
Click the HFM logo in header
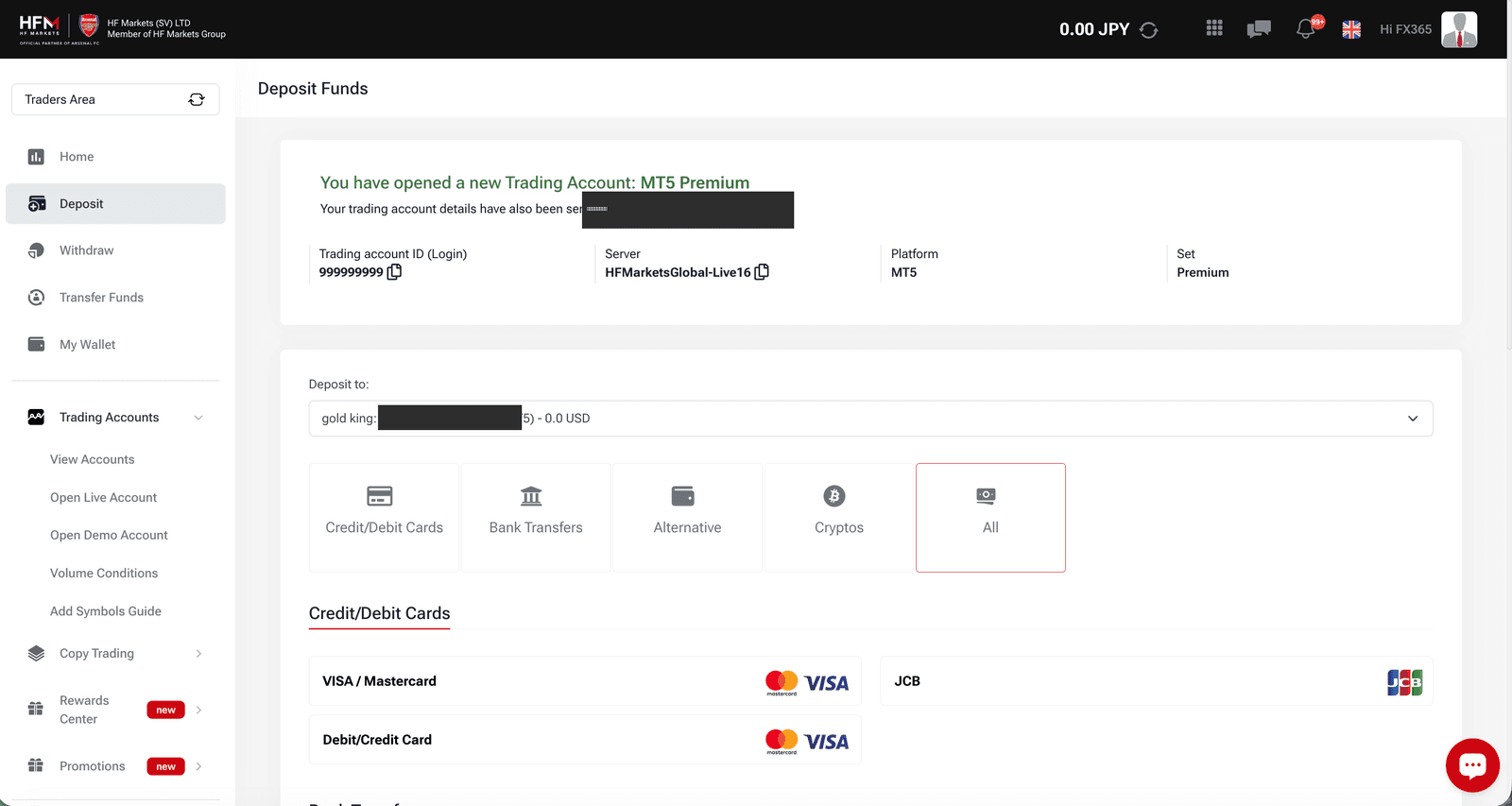40,28
